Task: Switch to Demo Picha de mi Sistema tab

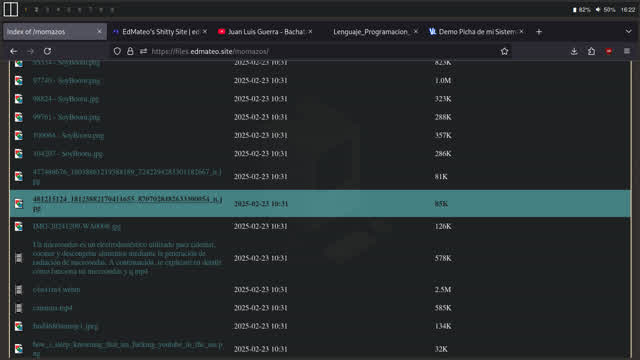Action: pos(476,32)
